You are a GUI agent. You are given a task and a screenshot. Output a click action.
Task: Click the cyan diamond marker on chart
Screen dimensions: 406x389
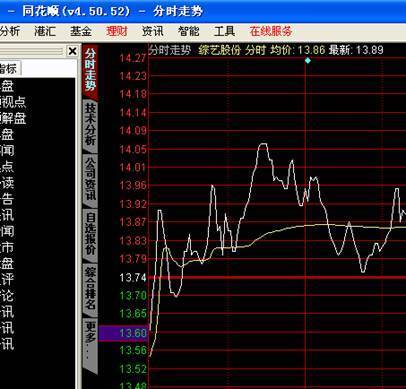[x=308, y=60]
